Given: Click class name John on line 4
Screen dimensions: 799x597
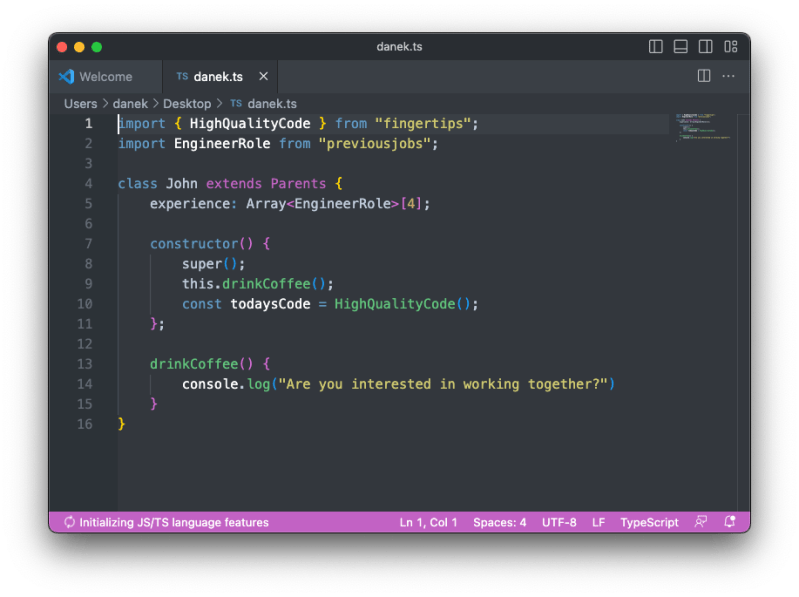Looking at the screenshot, I should [181, 183].
